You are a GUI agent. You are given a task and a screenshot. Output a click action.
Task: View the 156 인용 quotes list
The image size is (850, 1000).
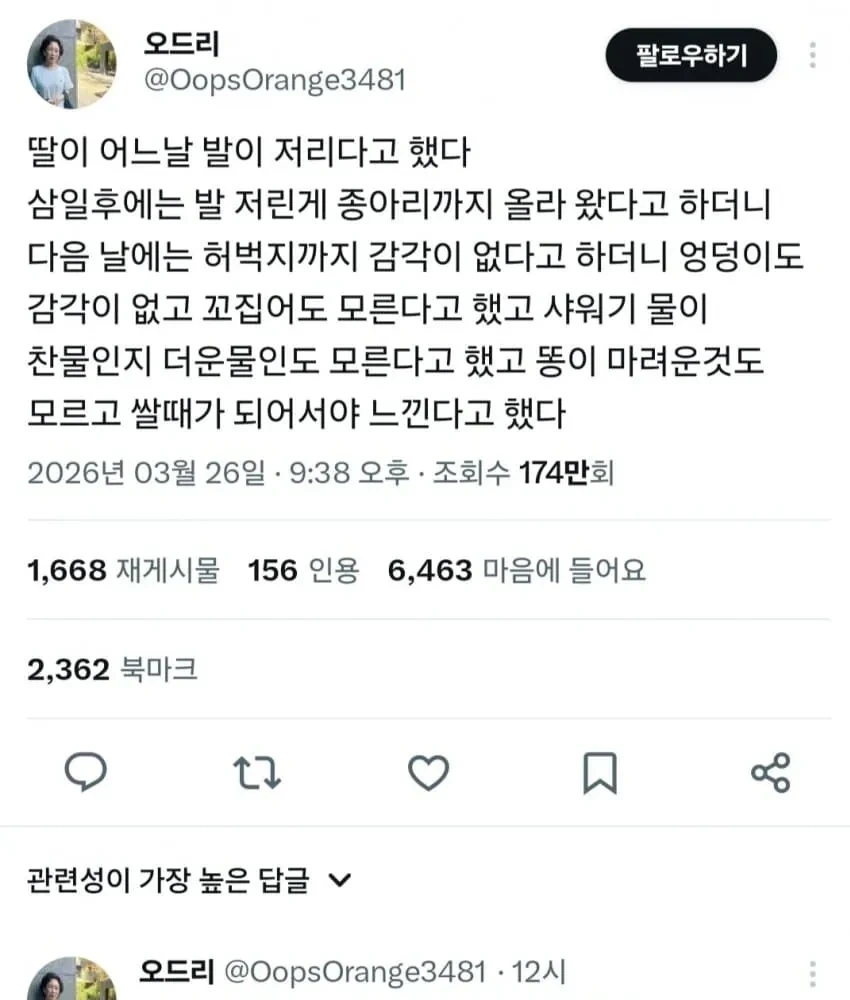click(304, 570)
